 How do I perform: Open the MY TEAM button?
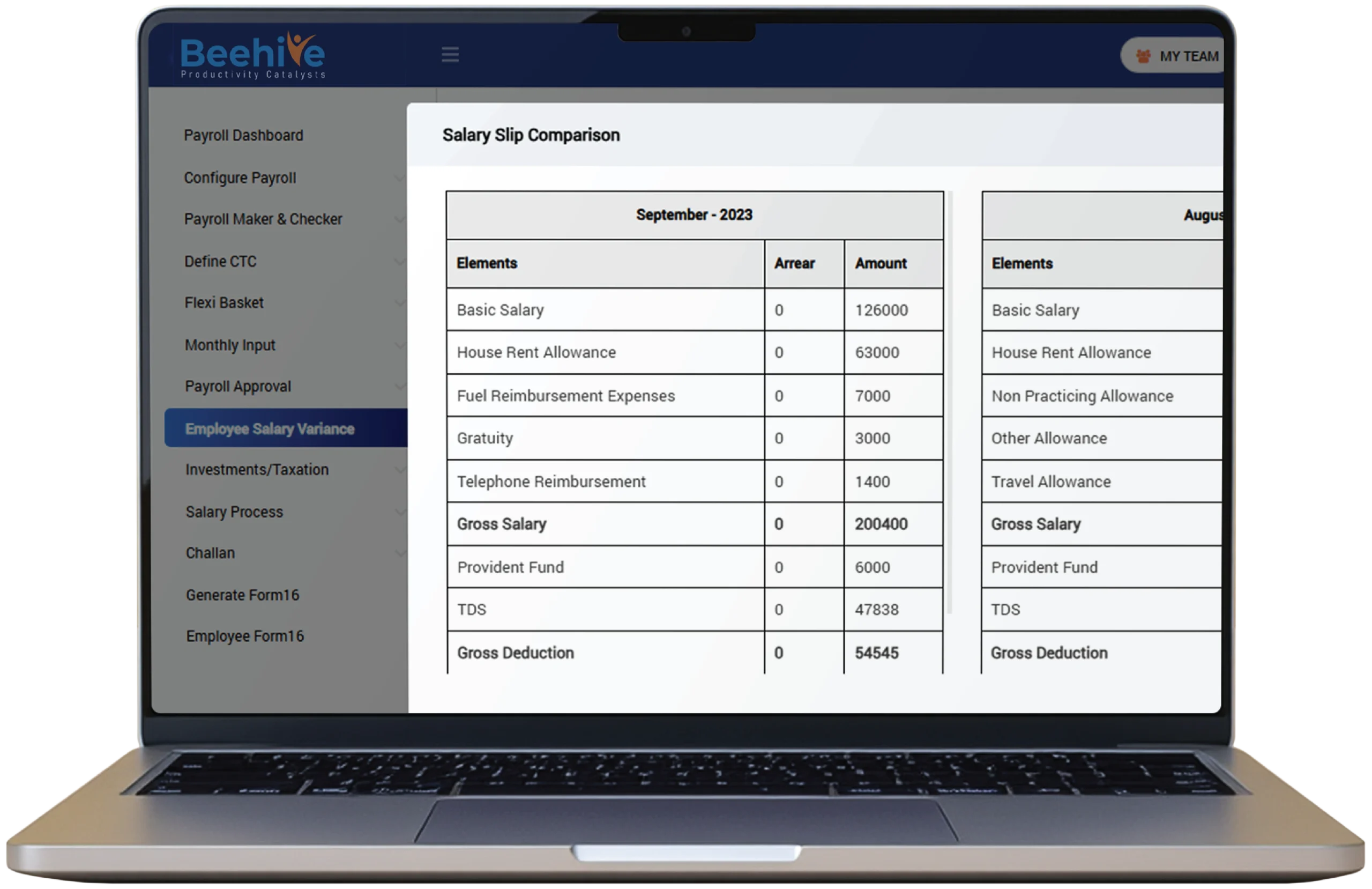(x=1188, y=56)
